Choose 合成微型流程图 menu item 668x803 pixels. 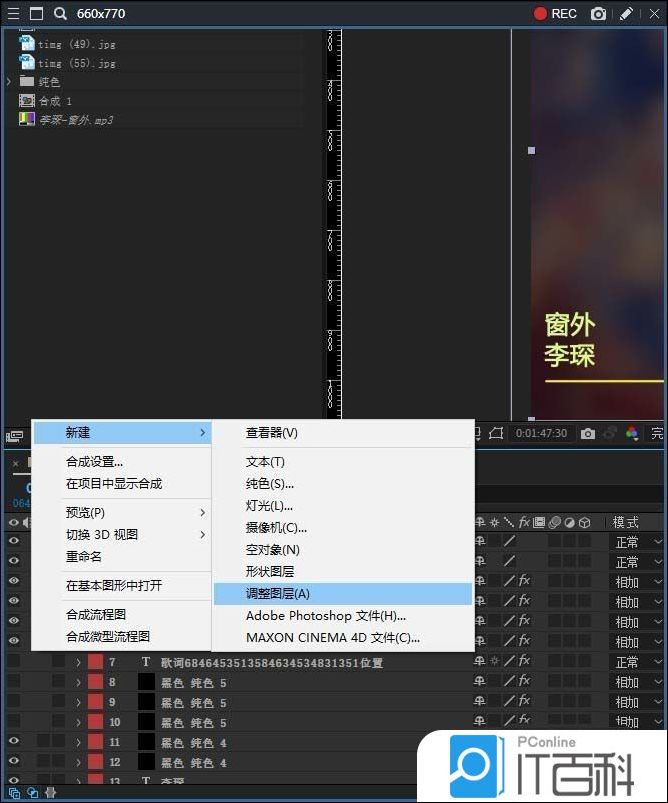(x=108, y=637)
